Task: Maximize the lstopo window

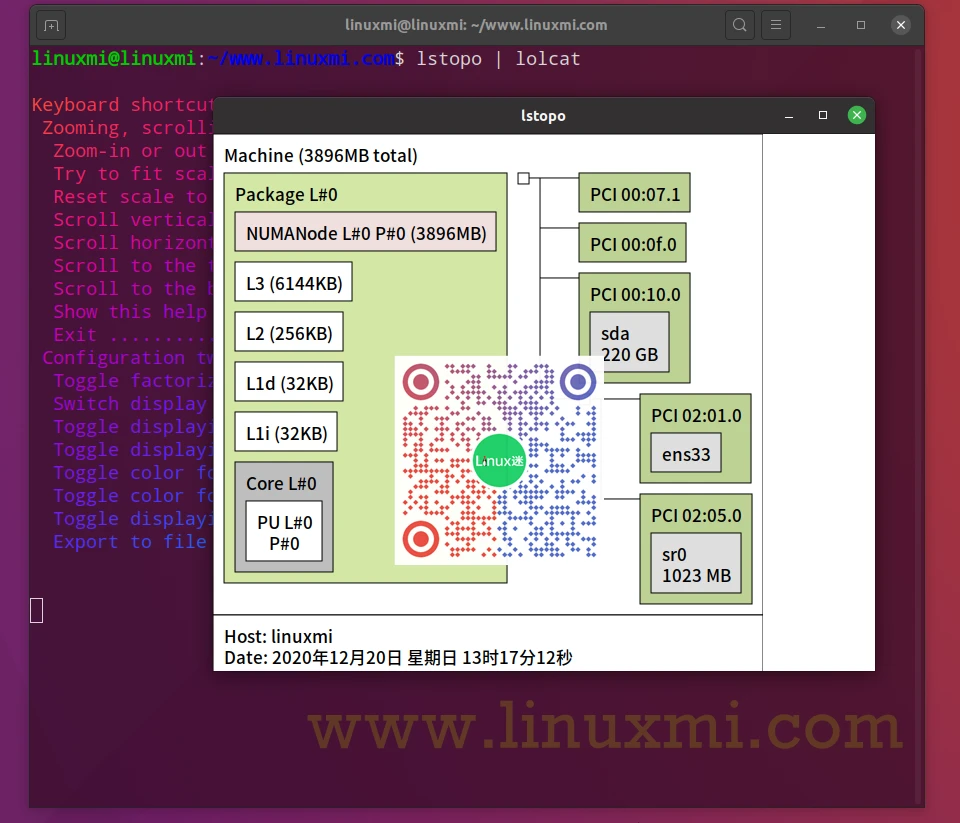Action: click(x=823, y=115)
